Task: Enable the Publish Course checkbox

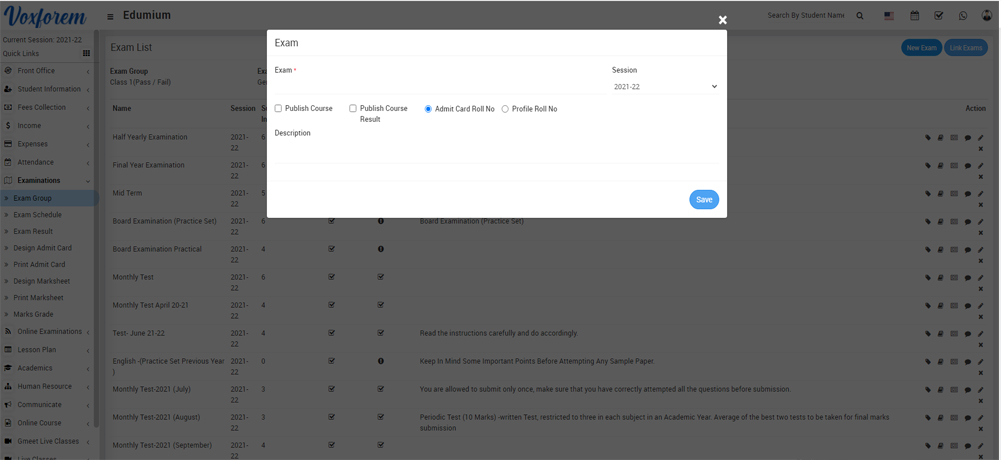Action: click(279, 108)
